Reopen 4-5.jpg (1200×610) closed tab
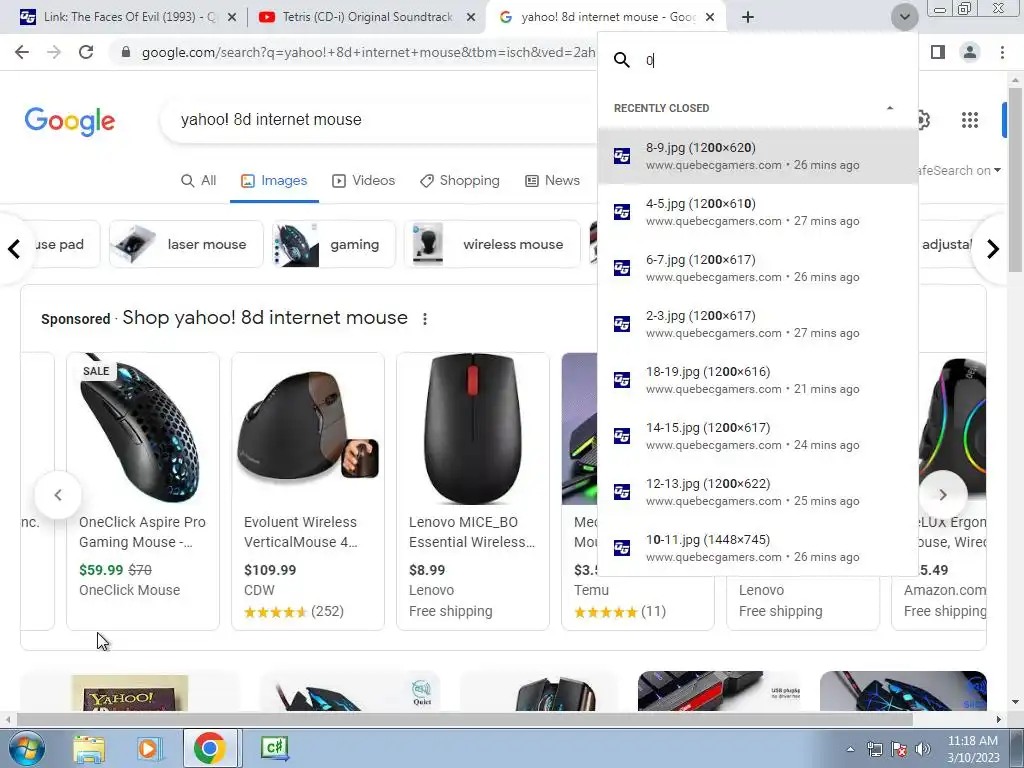This screenshot has height=768, width=1024. pyautogui.click(x=758, y=212)
